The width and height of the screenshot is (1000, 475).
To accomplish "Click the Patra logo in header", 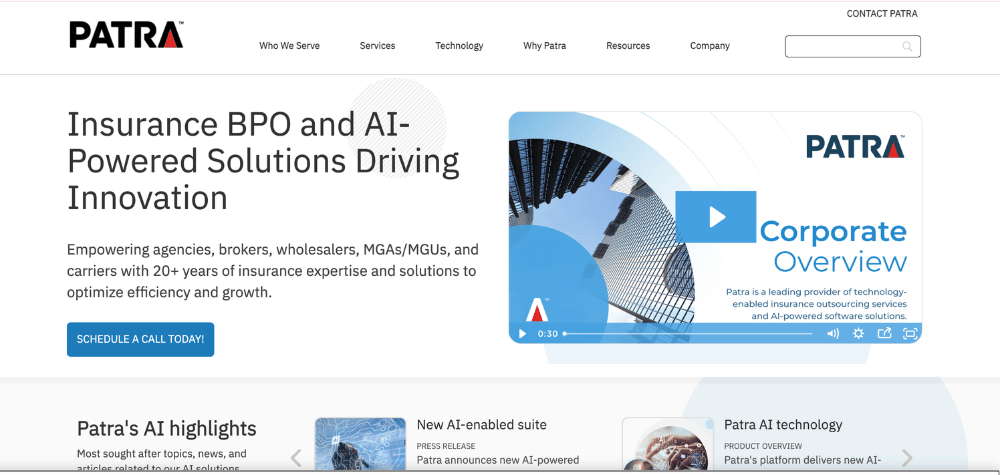I will pos(126,34).
